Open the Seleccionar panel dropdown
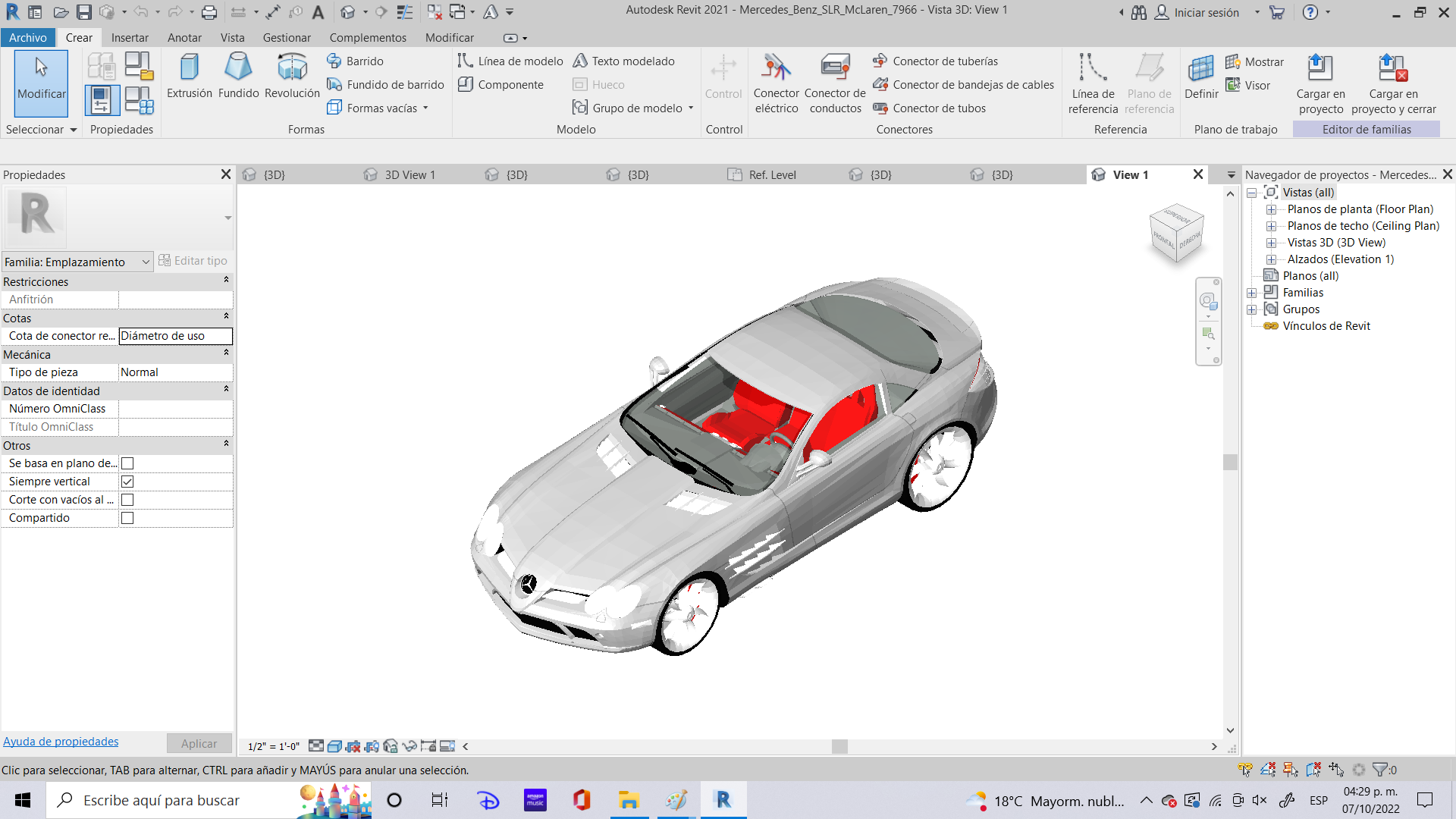 click(x=41, y=129)
